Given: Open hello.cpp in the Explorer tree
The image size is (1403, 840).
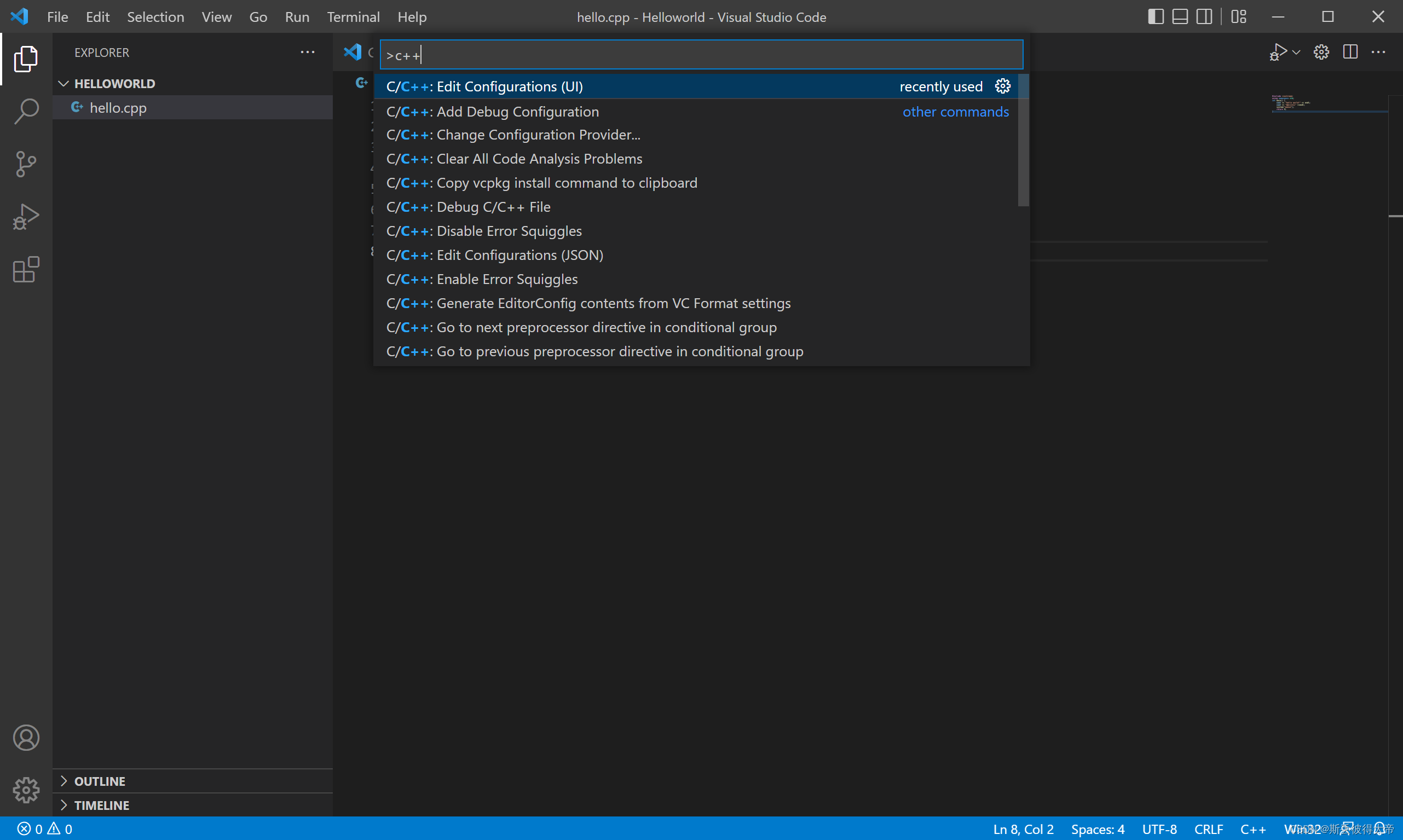Looking at the screenshot, I should pos(193,108).
